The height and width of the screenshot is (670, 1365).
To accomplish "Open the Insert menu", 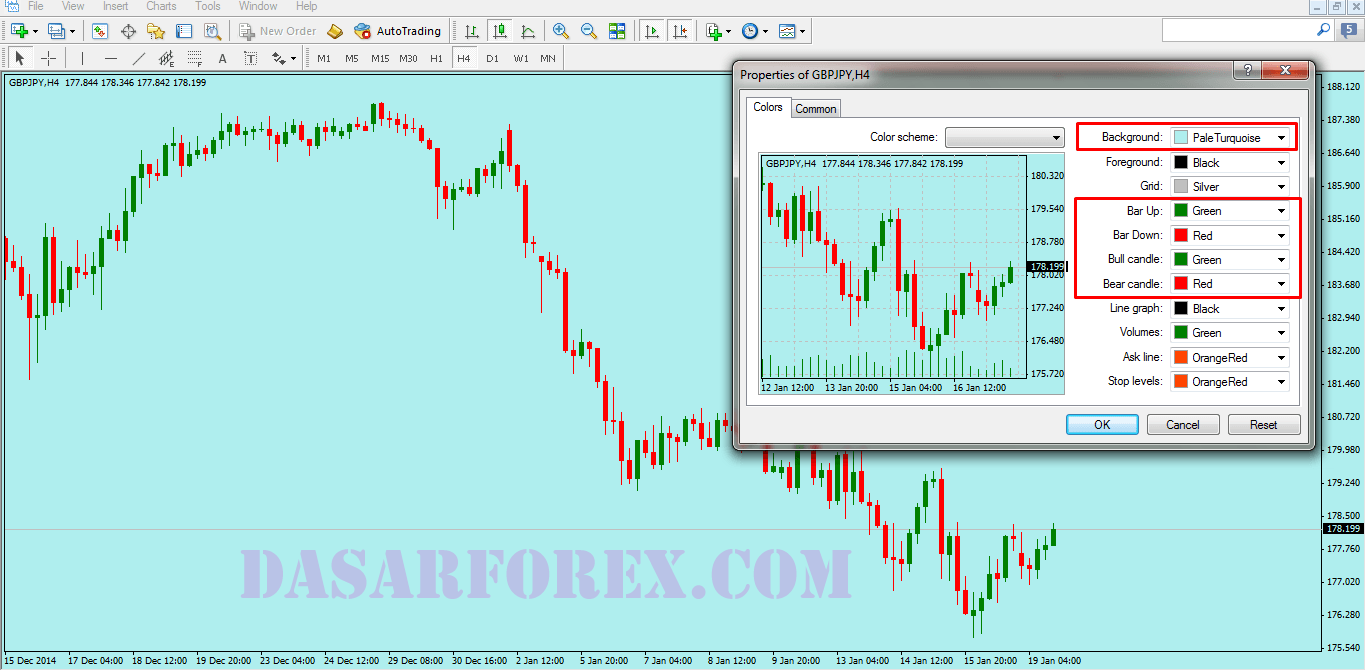I will tap(115, 6).
